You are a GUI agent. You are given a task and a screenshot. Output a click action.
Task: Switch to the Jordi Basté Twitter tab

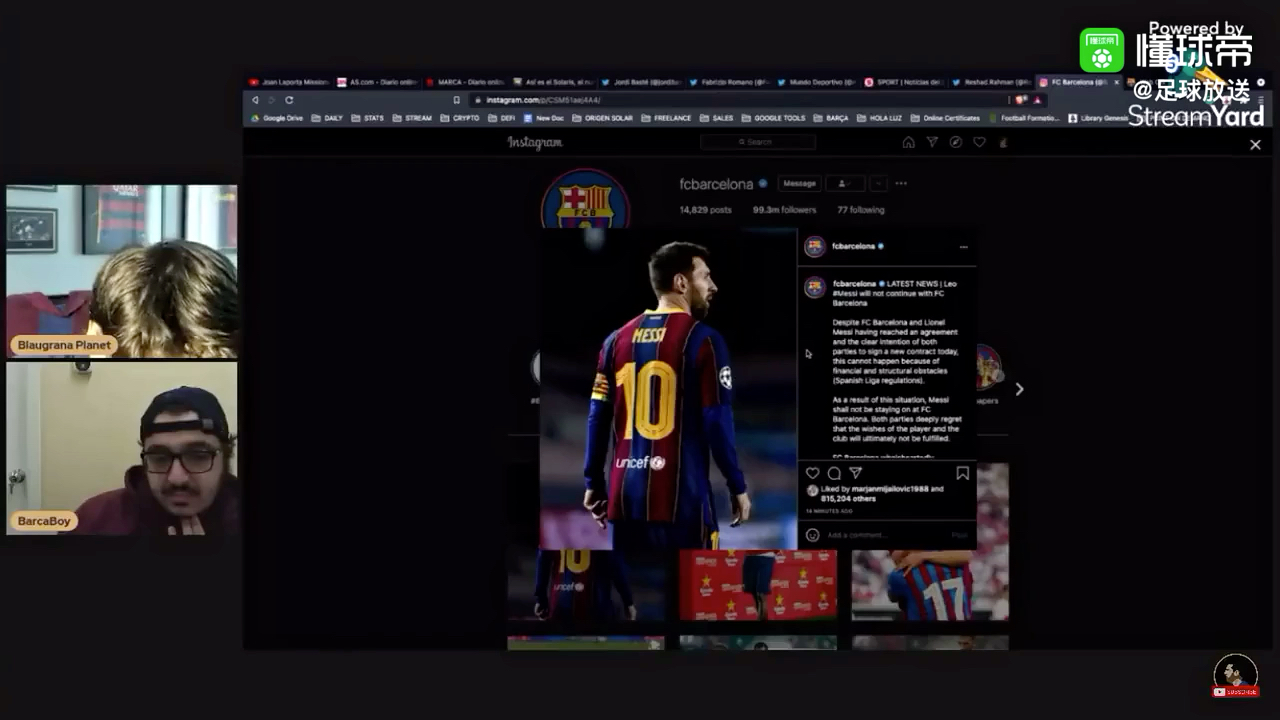(641, 82)
